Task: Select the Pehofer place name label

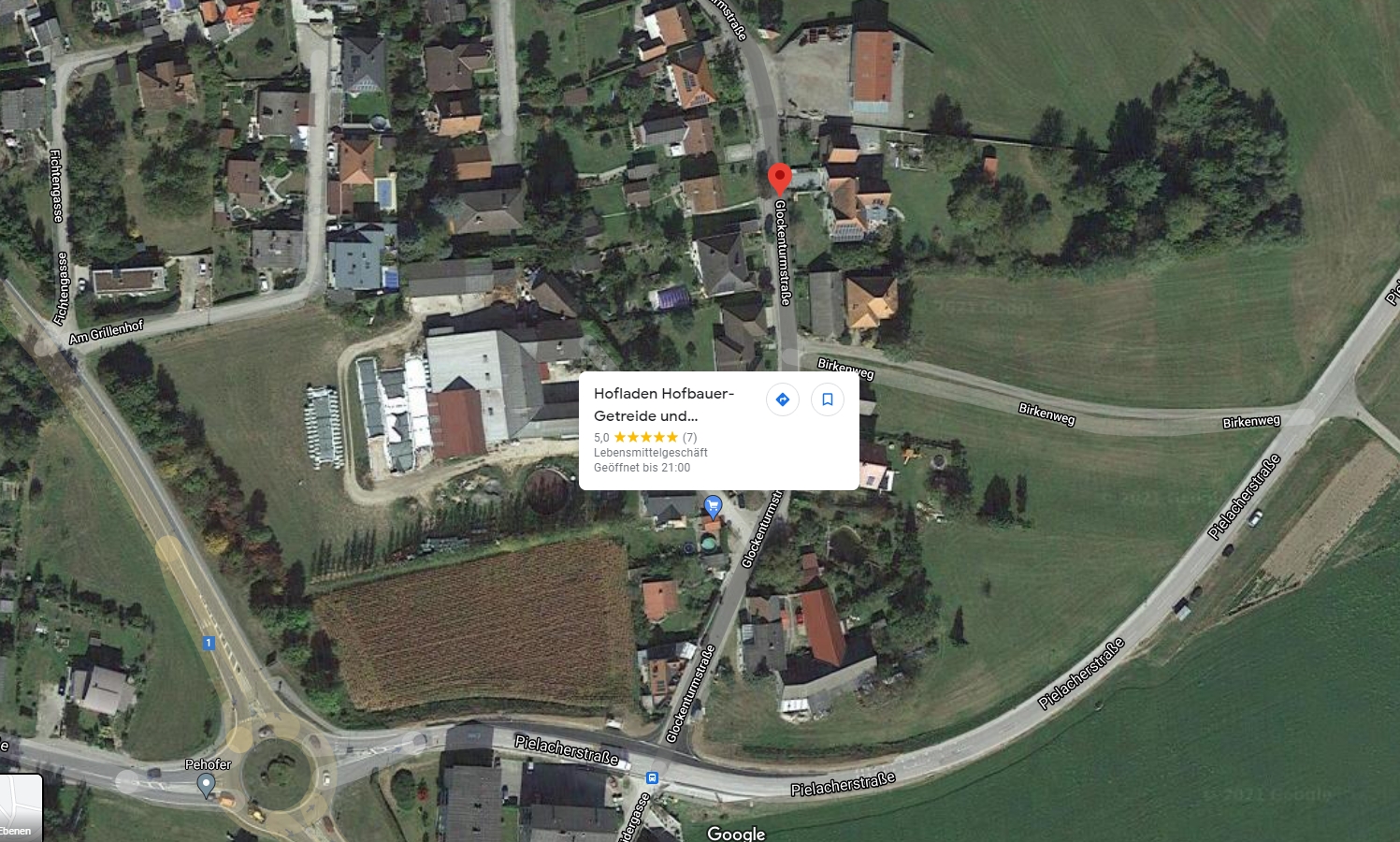Action: coord(208,764)
